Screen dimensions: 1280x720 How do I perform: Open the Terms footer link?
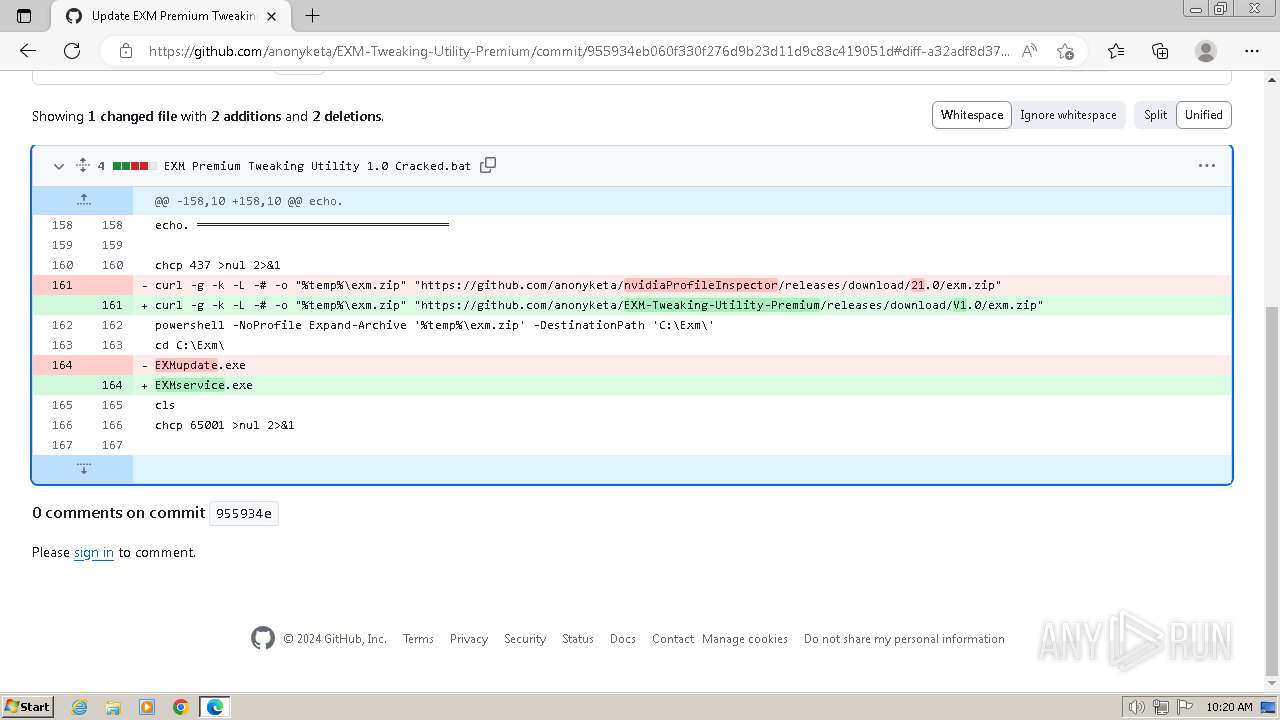tap(418, 639)
